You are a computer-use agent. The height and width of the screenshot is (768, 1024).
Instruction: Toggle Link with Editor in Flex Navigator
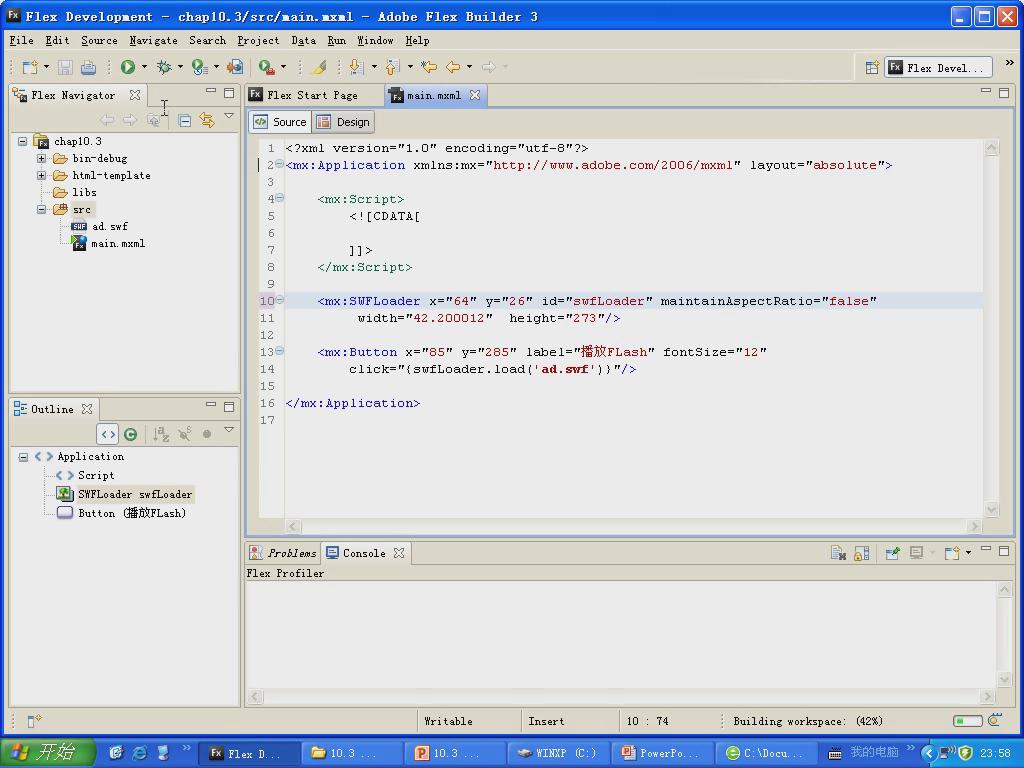[207, 120]
